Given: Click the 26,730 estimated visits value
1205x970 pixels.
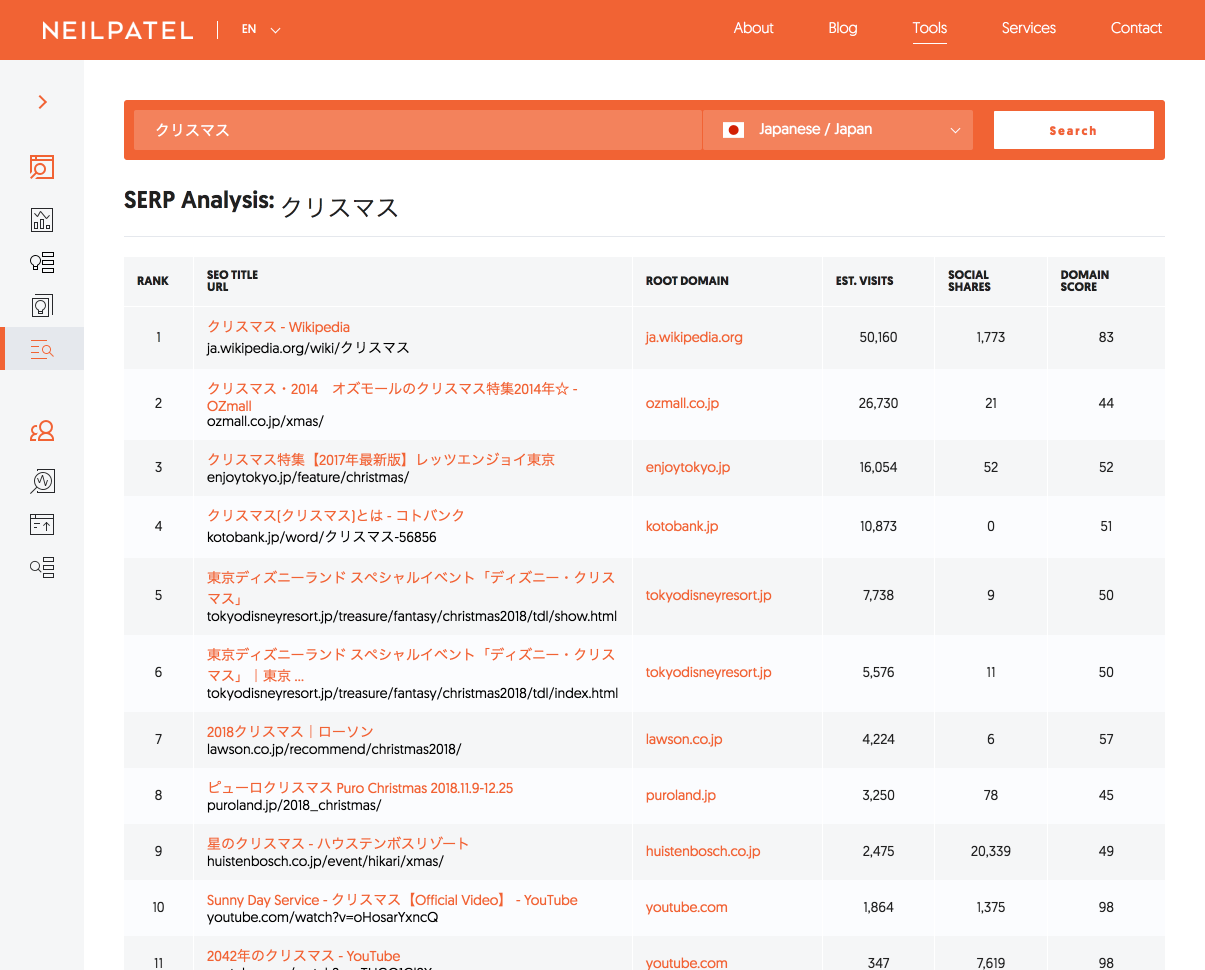Looking at the screenshot, I should tap(878, 403).
